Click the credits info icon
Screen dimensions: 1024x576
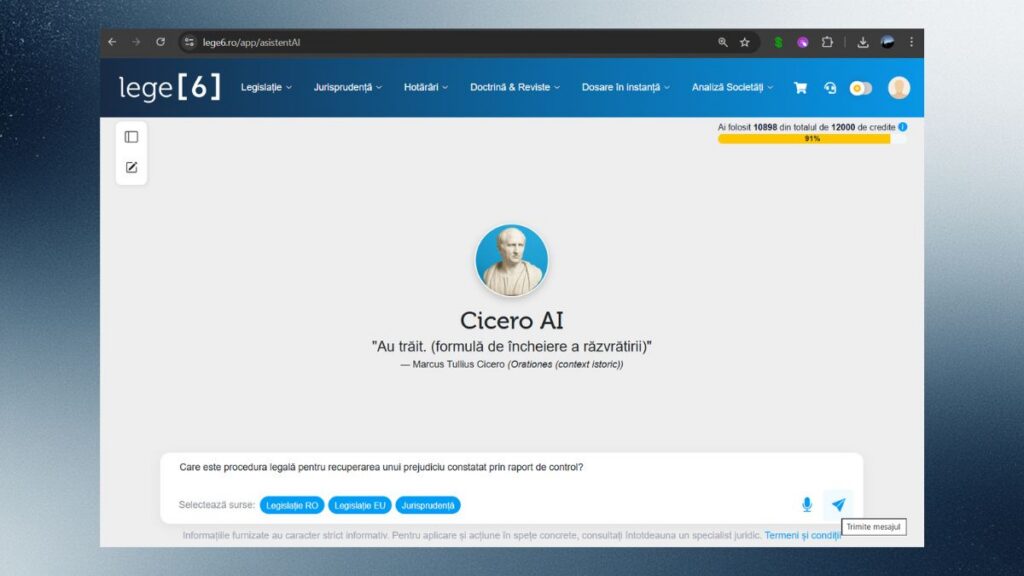903,127
